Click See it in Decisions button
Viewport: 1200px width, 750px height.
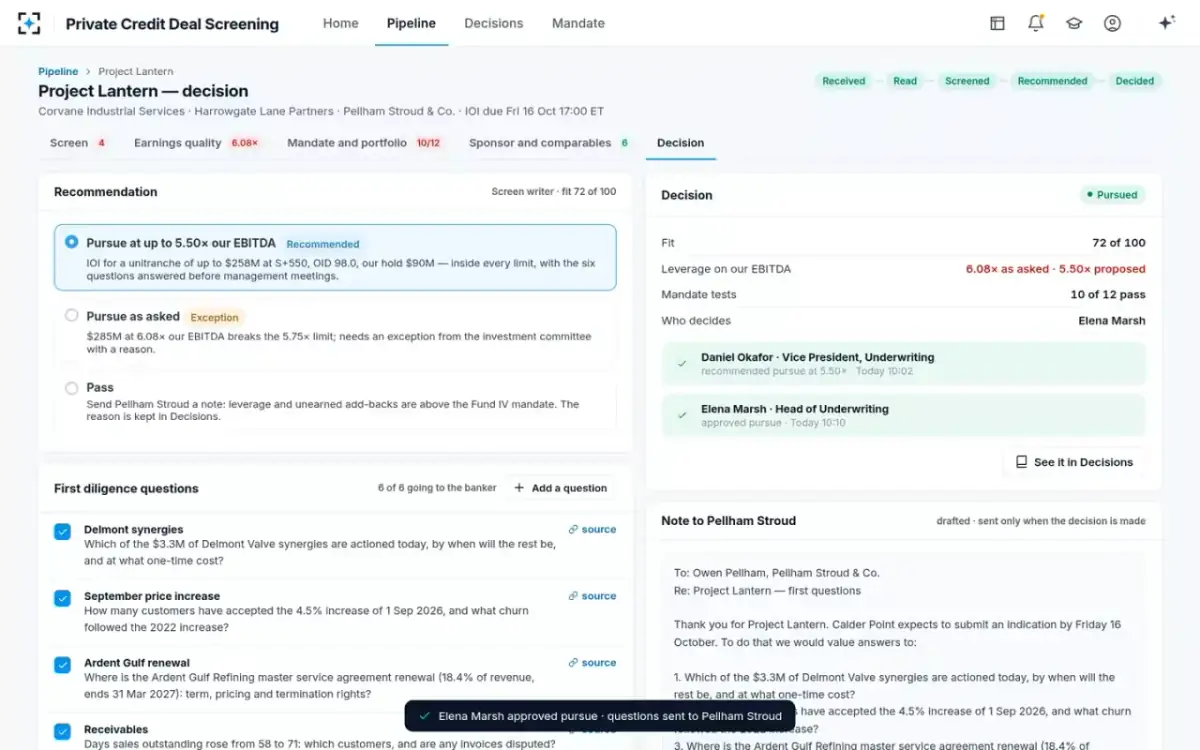[x=1074, y=462]
